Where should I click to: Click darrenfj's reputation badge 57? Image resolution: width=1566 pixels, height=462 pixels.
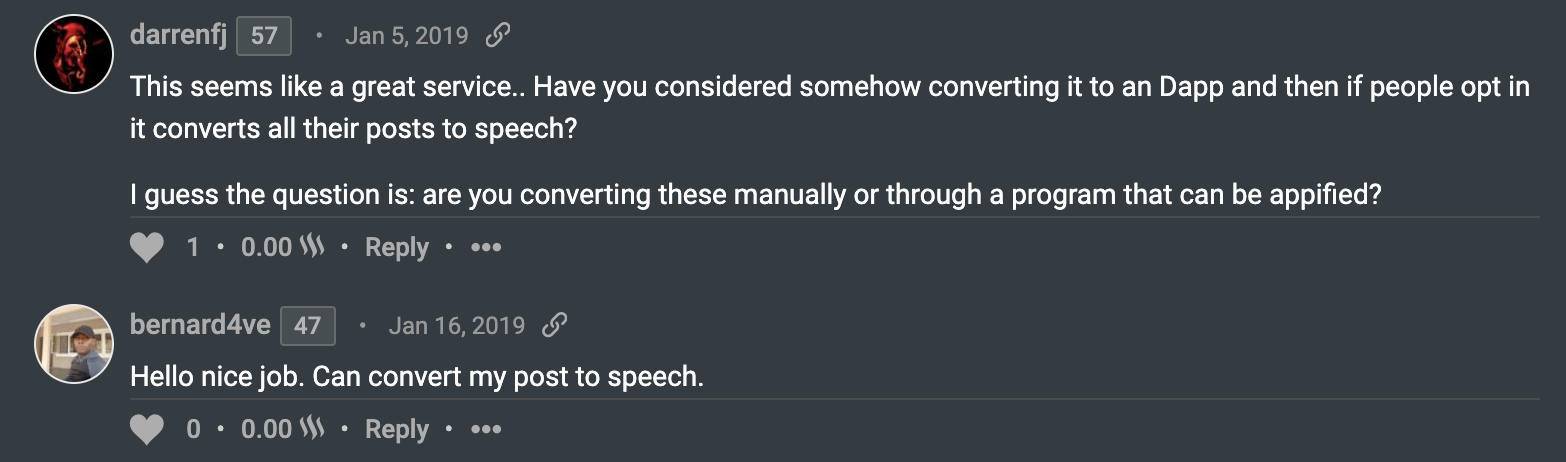(x=264, y=37)
